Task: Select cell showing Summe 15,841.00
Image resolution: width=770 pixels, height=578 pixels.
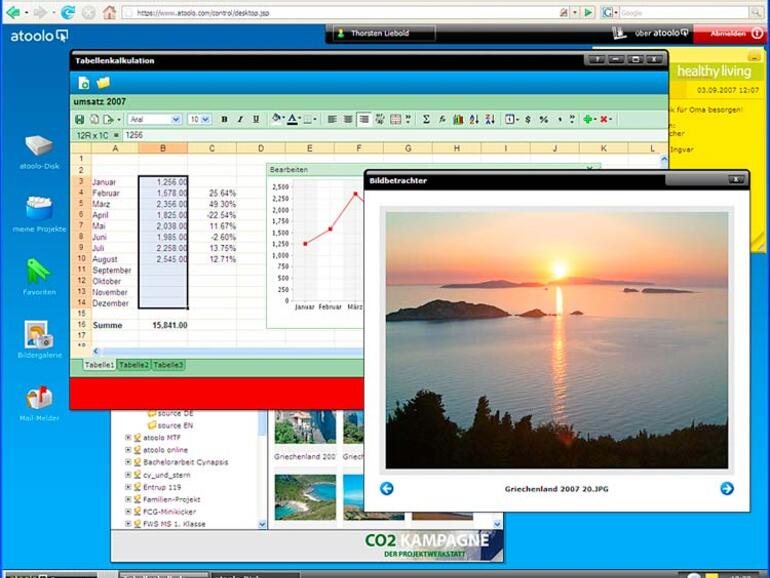Action: click(163, 325)
